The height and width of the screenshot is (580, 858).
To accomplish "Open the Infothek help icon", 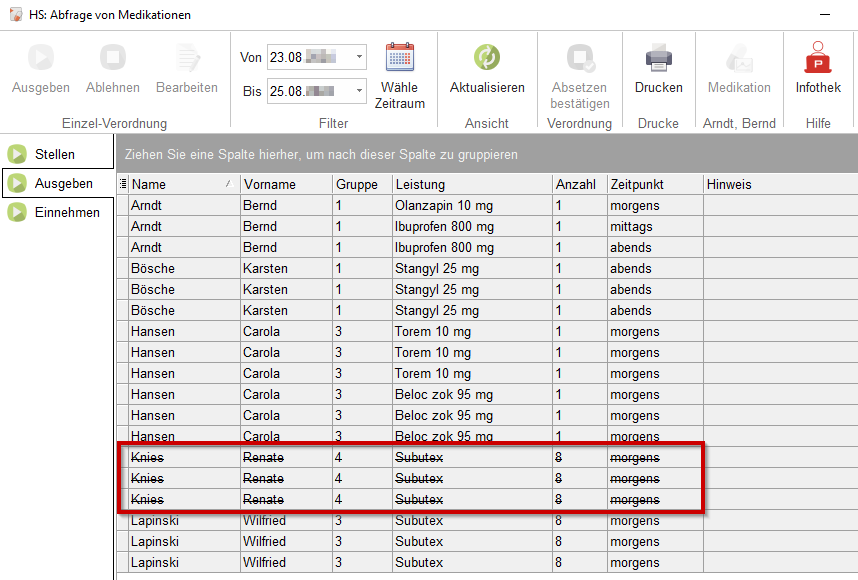I will pos(818,58).
